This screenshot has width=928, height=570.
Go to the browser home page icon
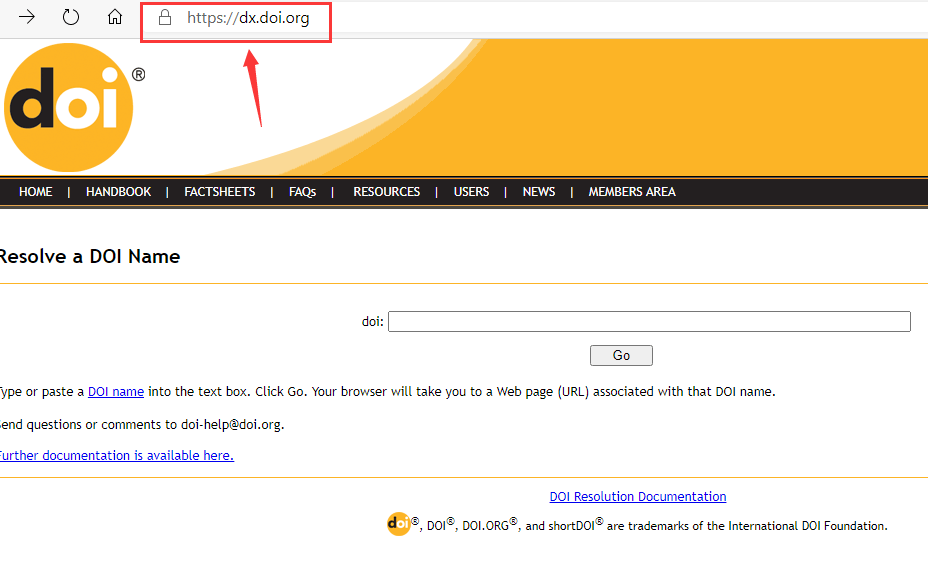coord(115,18)
